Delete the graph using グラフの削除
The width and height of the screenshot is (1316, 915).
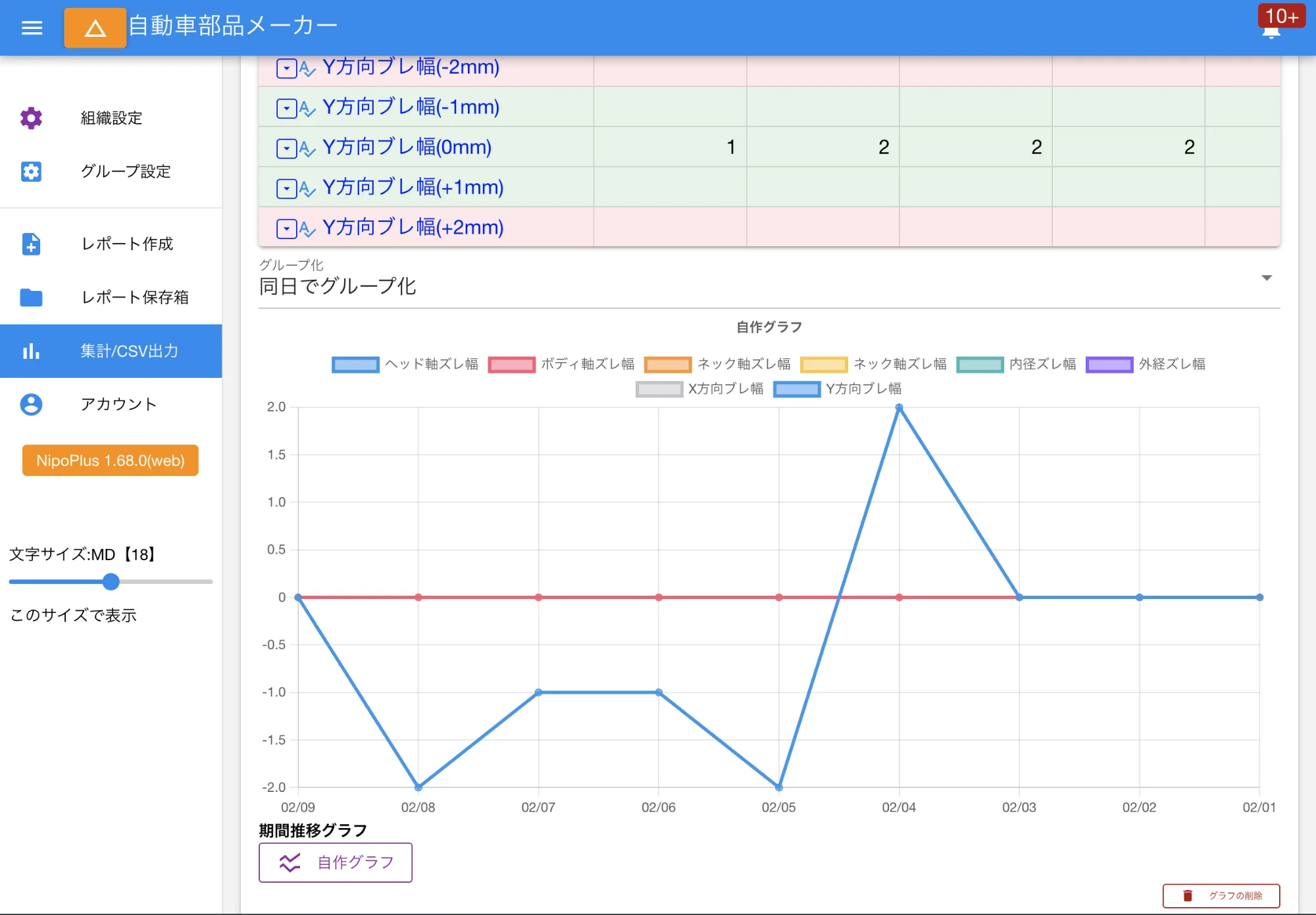tap(1222, 895)
